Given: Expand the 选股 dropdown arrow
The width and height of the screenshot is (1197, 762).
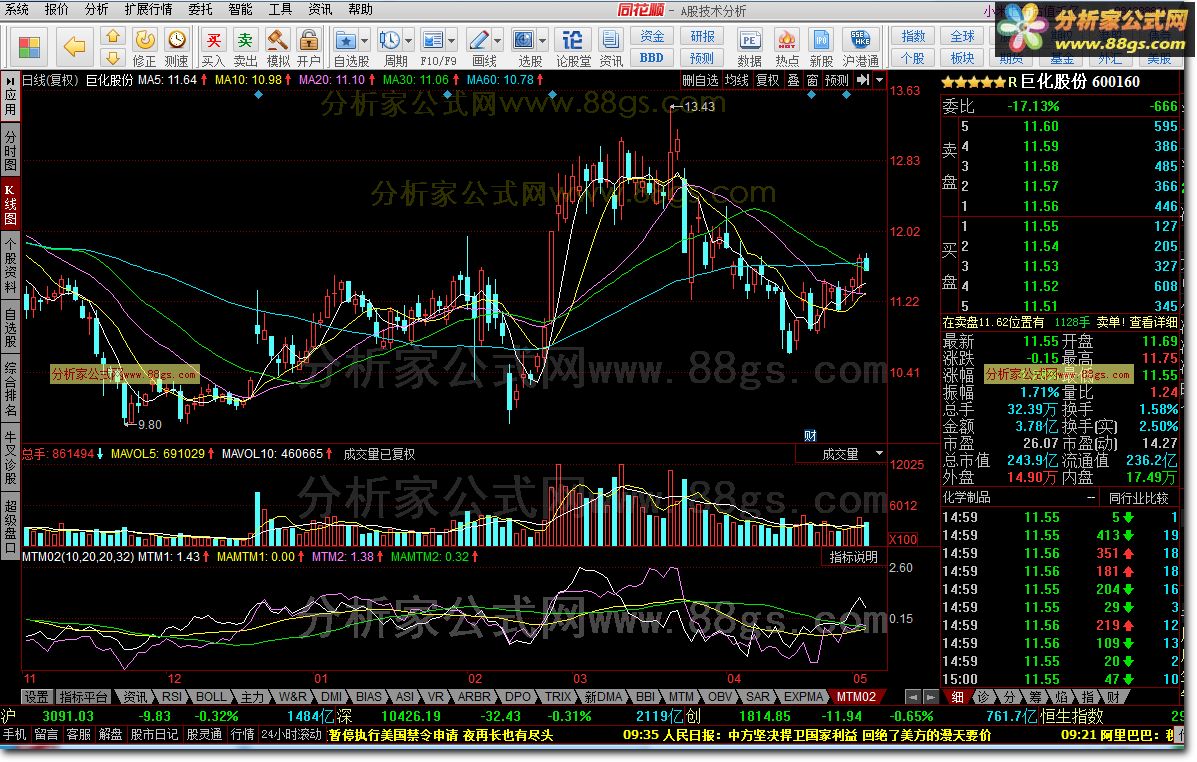Looking at the screenshot, I should tap(543, 40).
